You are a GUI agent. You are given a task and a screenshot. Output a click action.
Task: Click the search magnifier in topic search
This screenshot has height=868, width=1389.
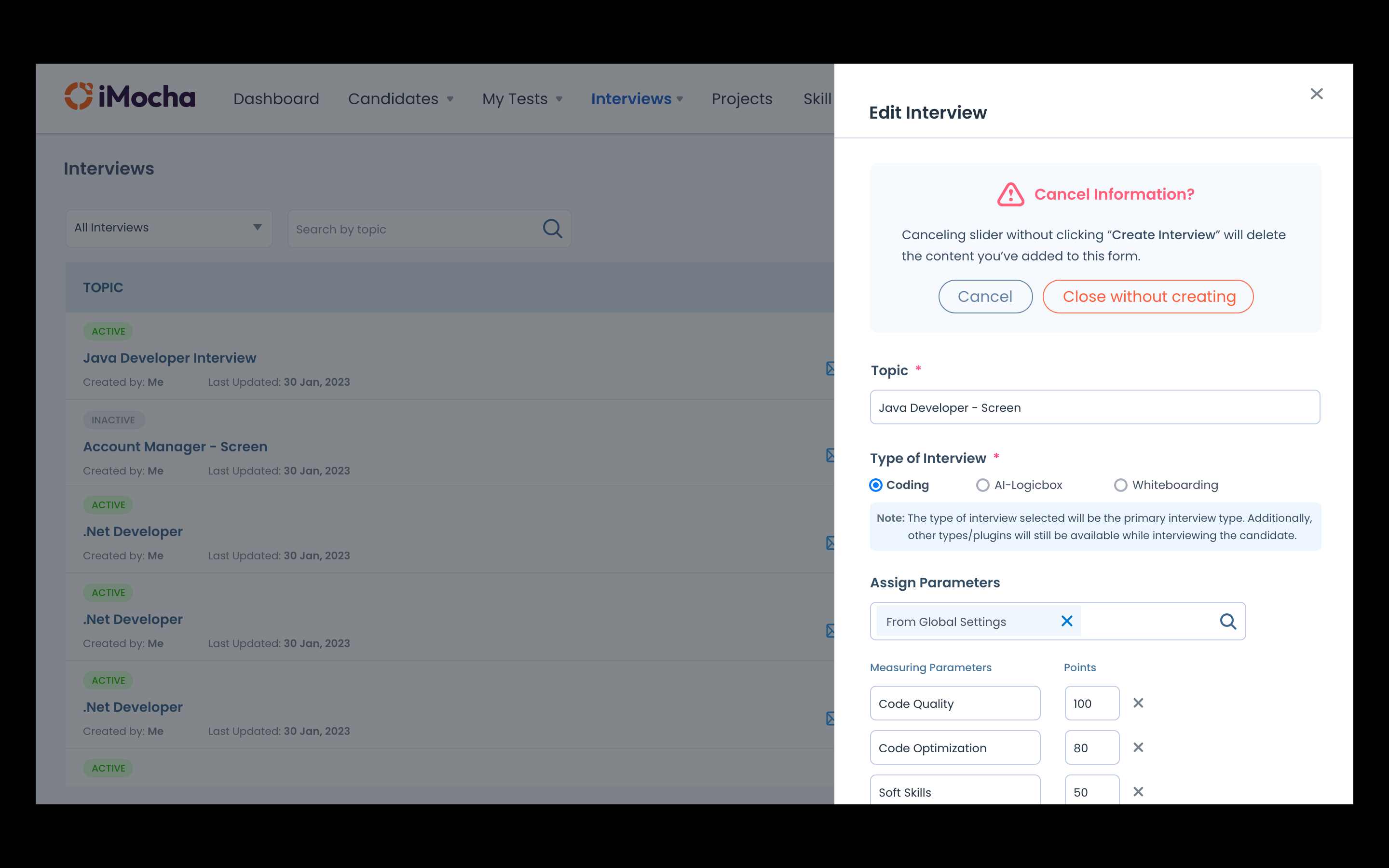pyautogui.click(x=552, y=229)
